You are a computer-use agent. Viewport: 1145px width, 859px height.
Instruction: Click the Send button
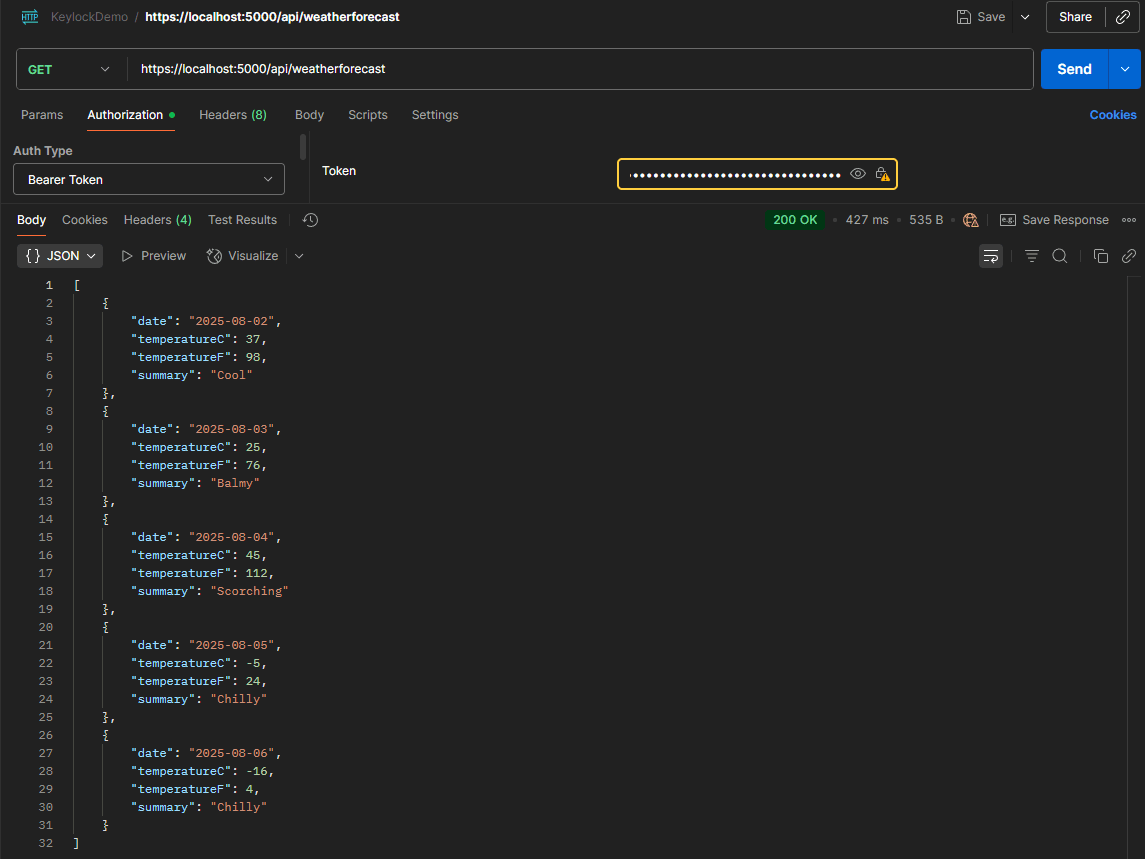tap(1073, 68)
